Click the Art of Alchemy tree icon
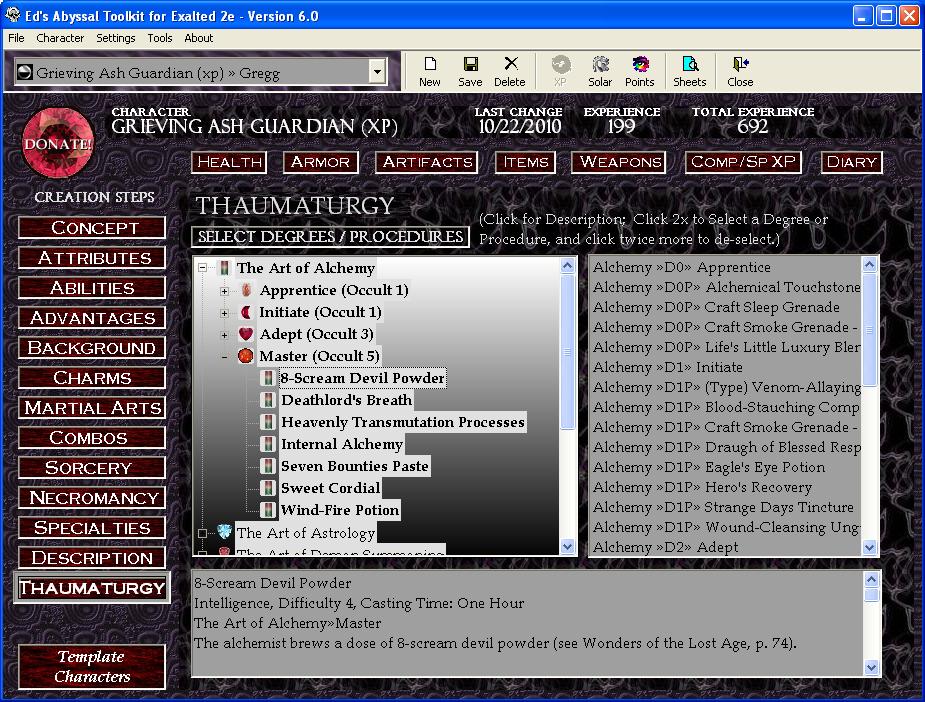 [x=224, y=268]
